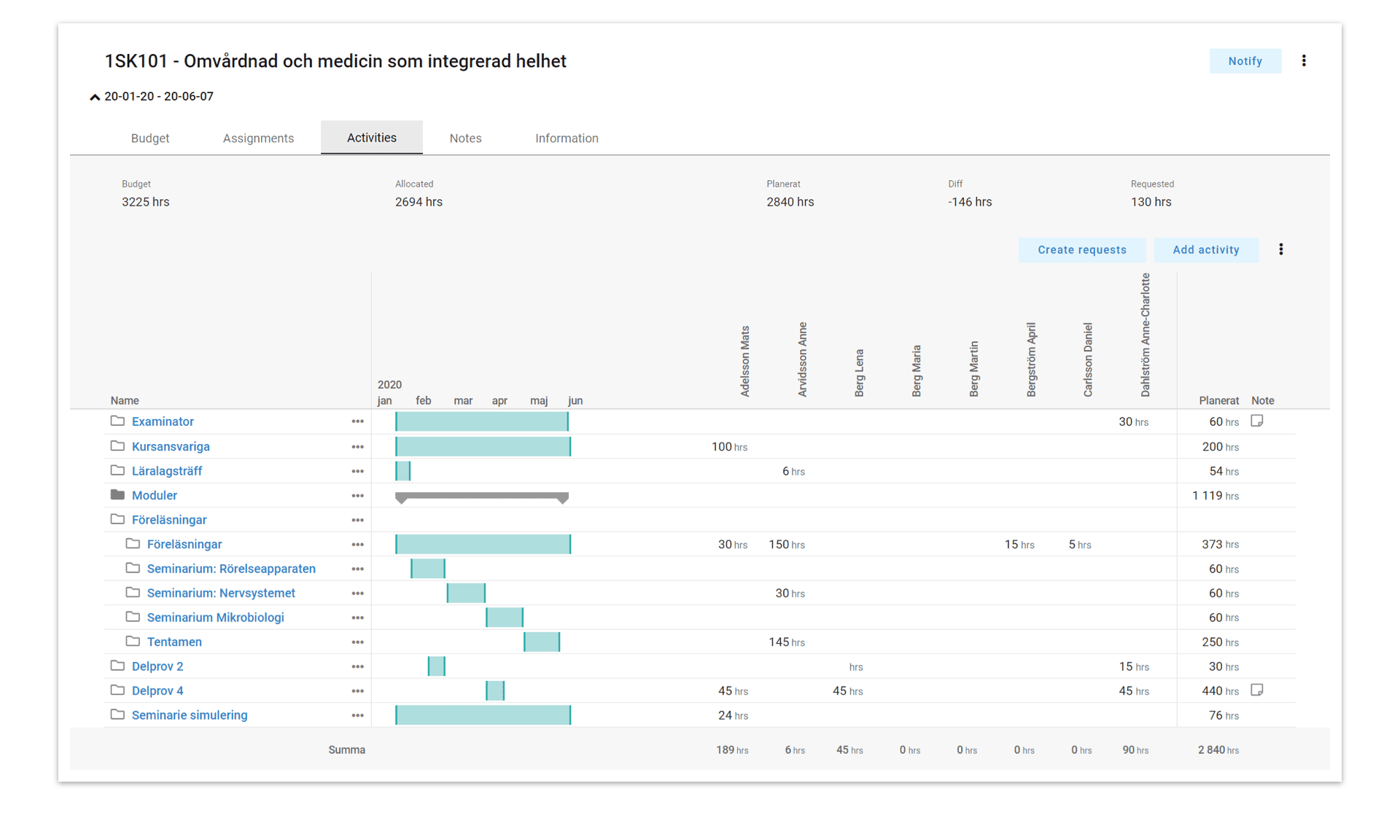Open the Assignments tab
The image size is (1400, 840).
click(258, 138)
